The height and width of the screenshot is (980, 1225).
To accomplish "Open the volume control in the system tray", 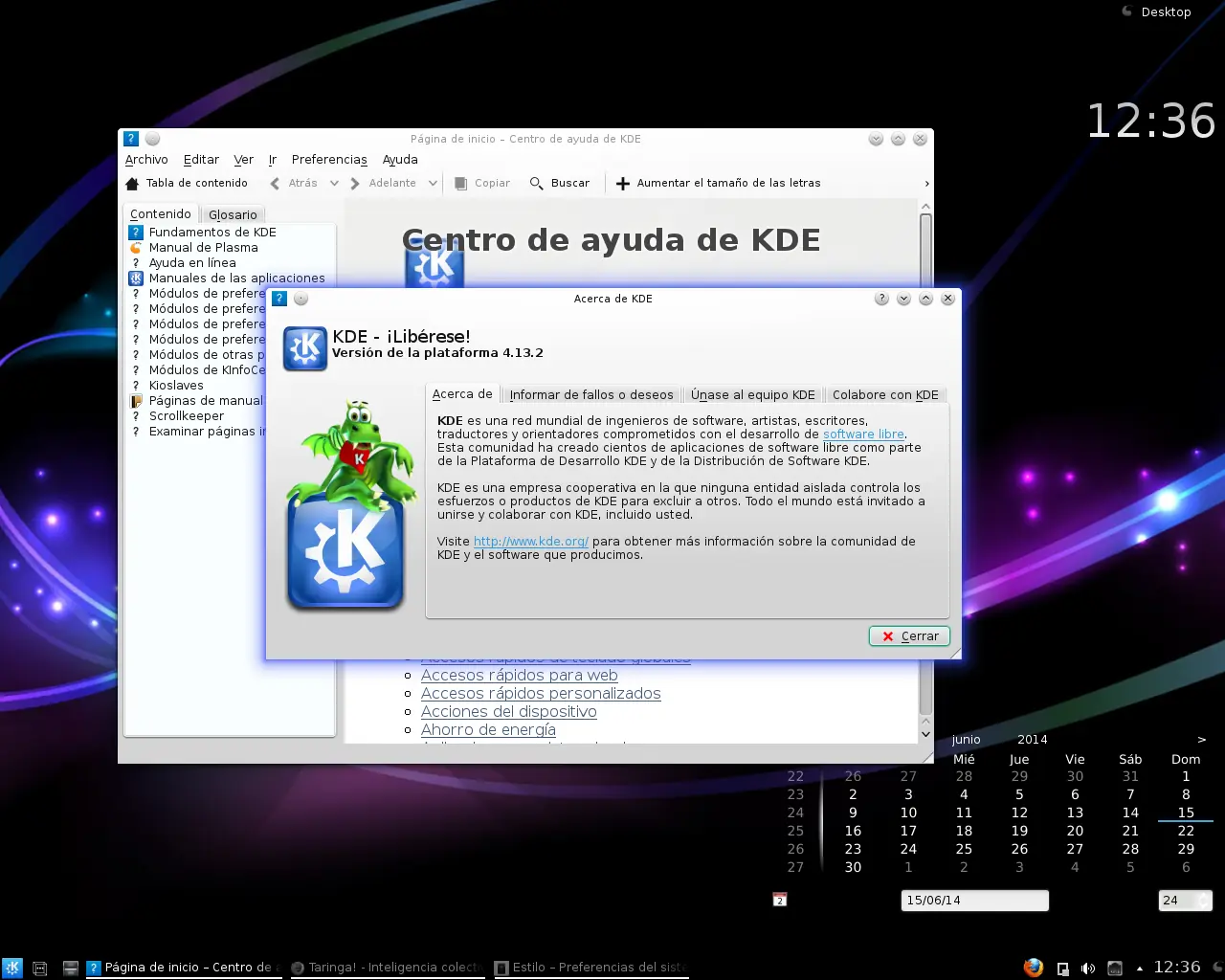I will tap(1088, 969).
